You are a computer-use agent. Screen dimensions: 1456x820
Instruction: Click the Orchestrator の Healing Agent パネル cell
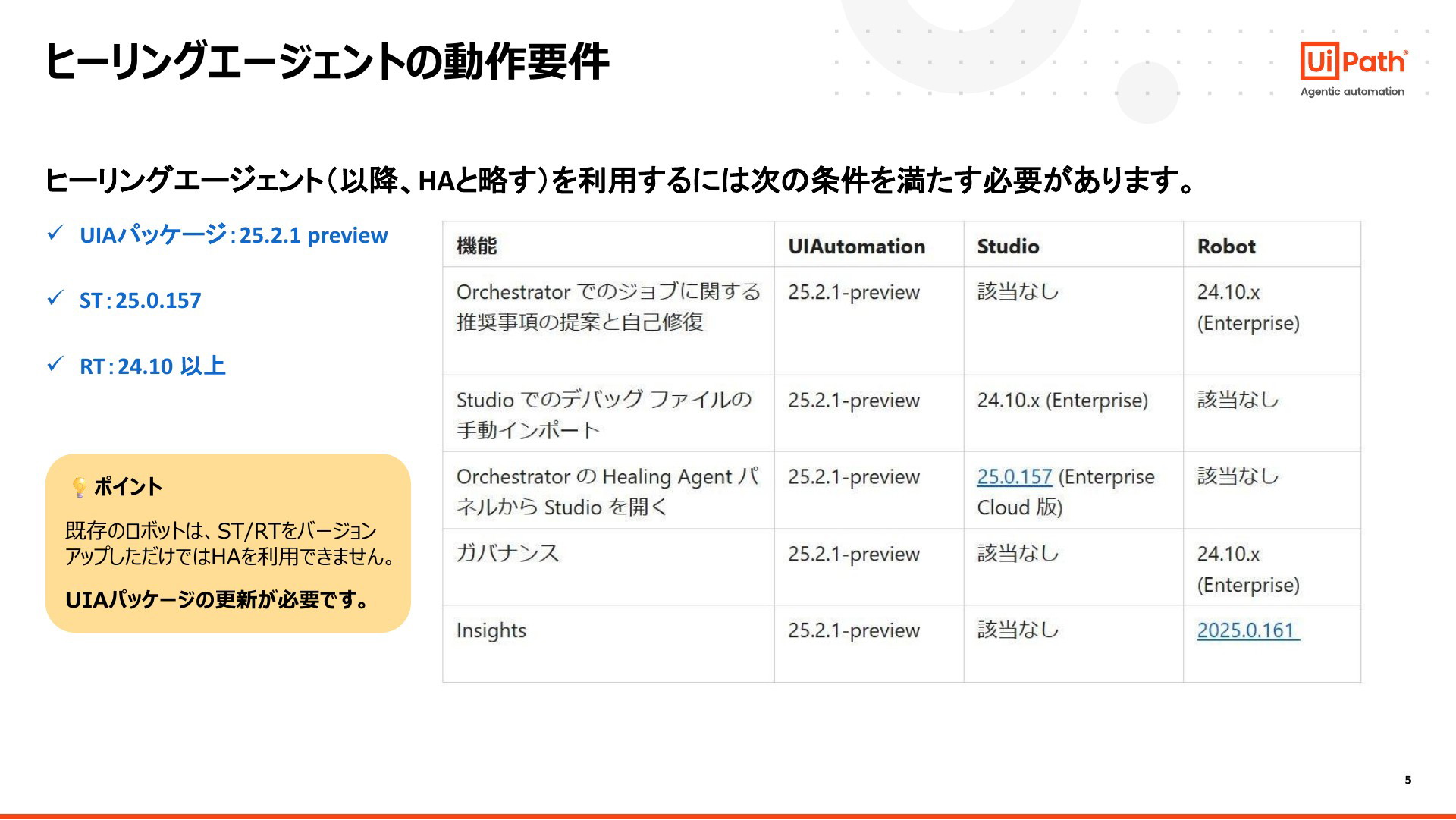coord(607,492)
